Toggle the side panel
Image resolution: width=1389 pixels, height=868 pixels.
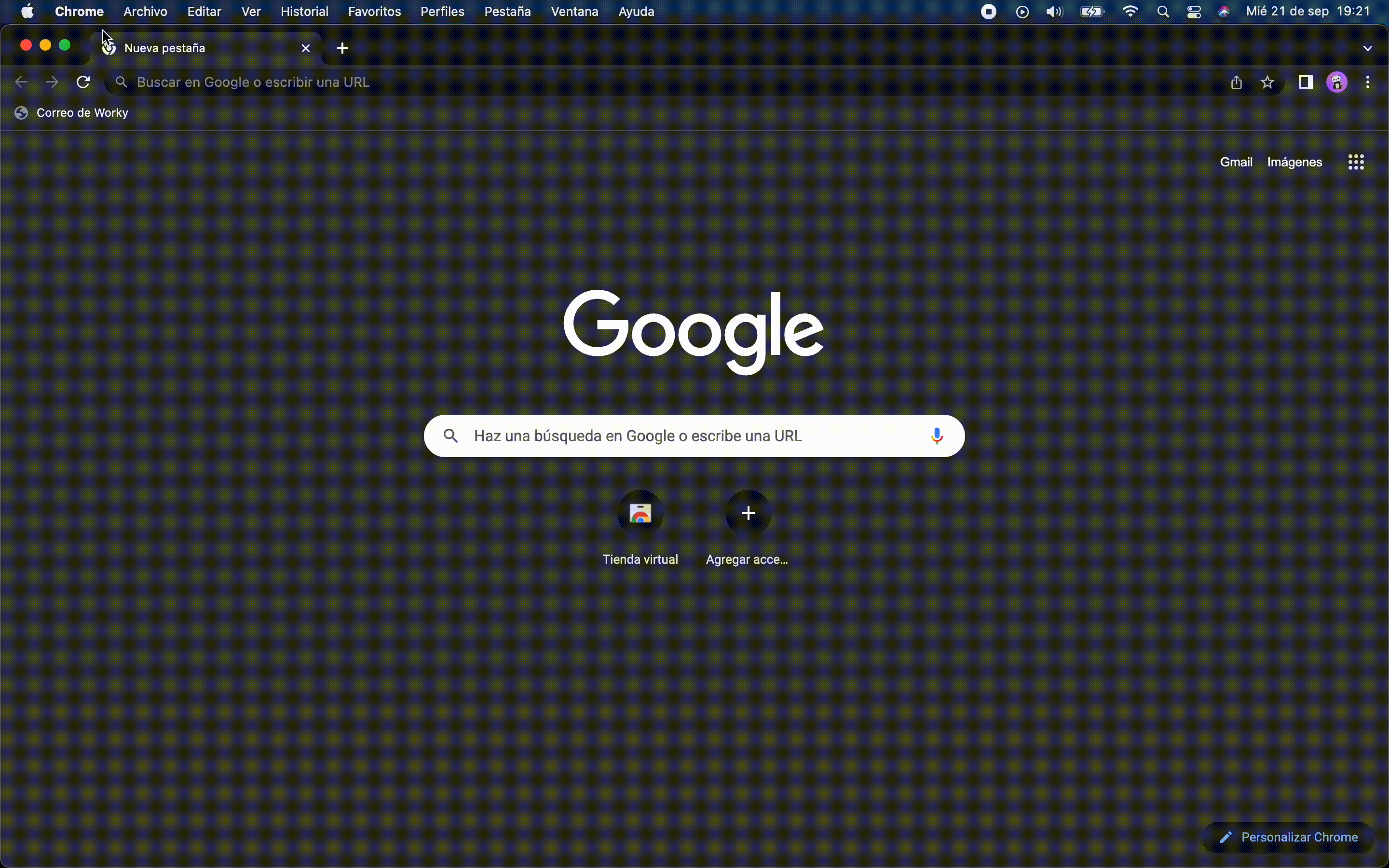tap(1306, 82)
